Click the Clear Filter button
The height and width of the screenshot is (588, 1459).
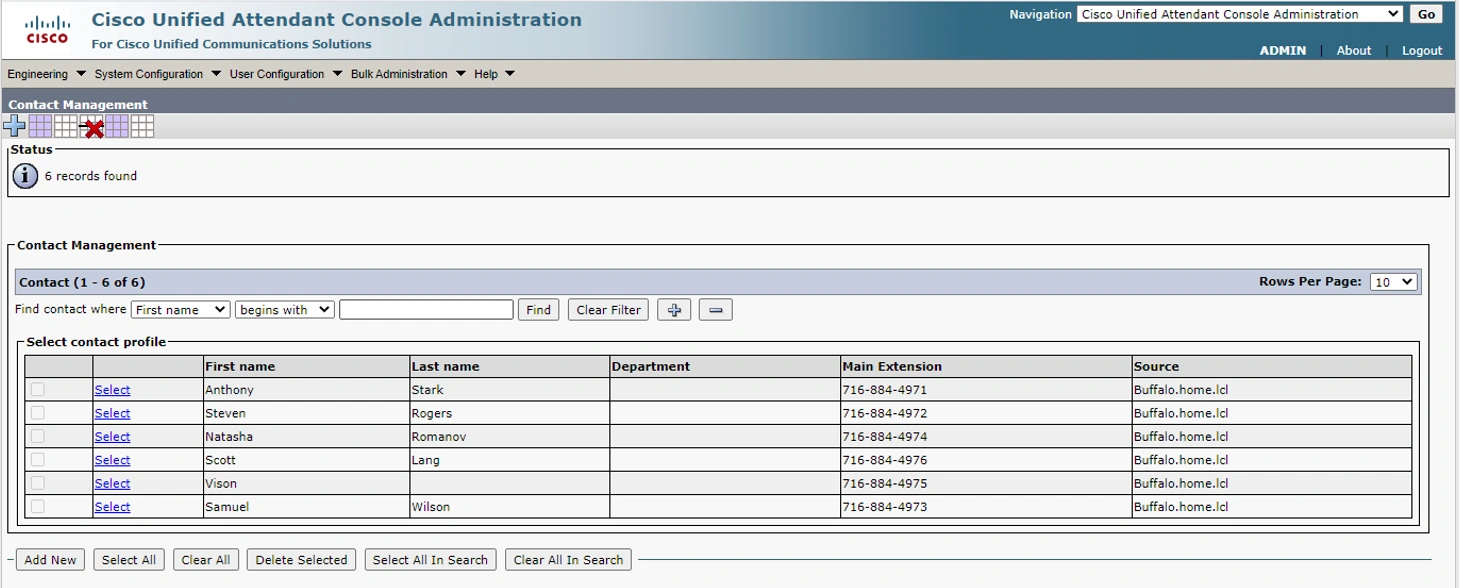pos(608,310)
